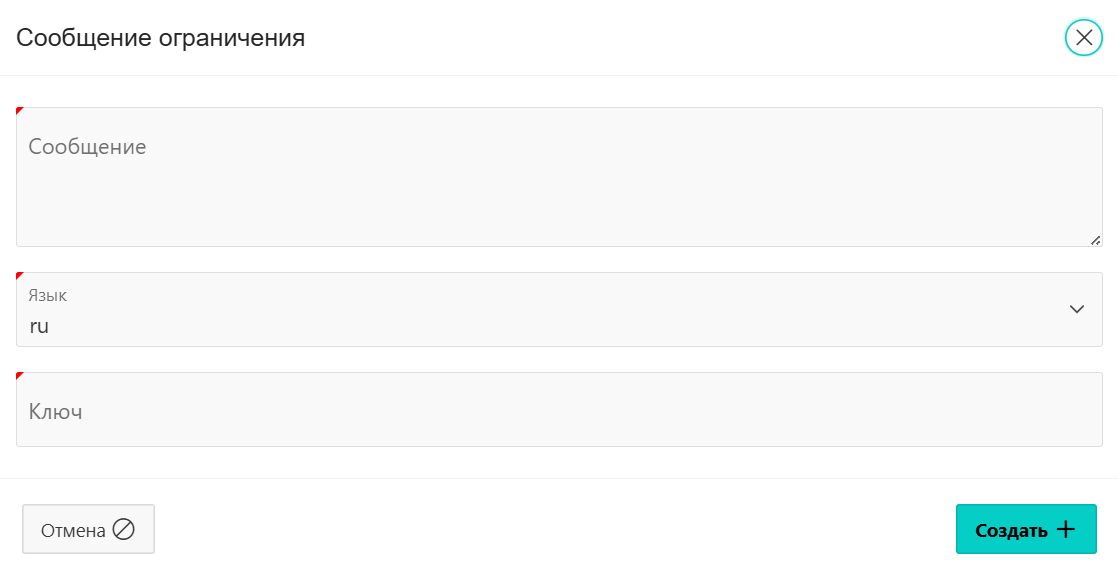This screenshot has width=1118, height=579.
Task: Select the current 'ru' language value
Action: click(39, 327)
